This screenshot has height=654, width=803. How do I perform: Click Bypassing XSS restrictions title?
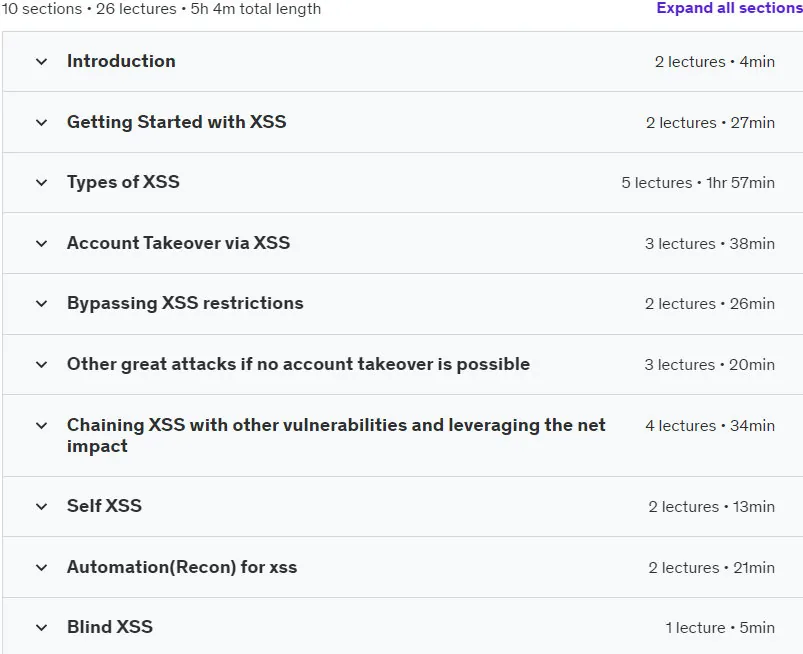(185, 303)
